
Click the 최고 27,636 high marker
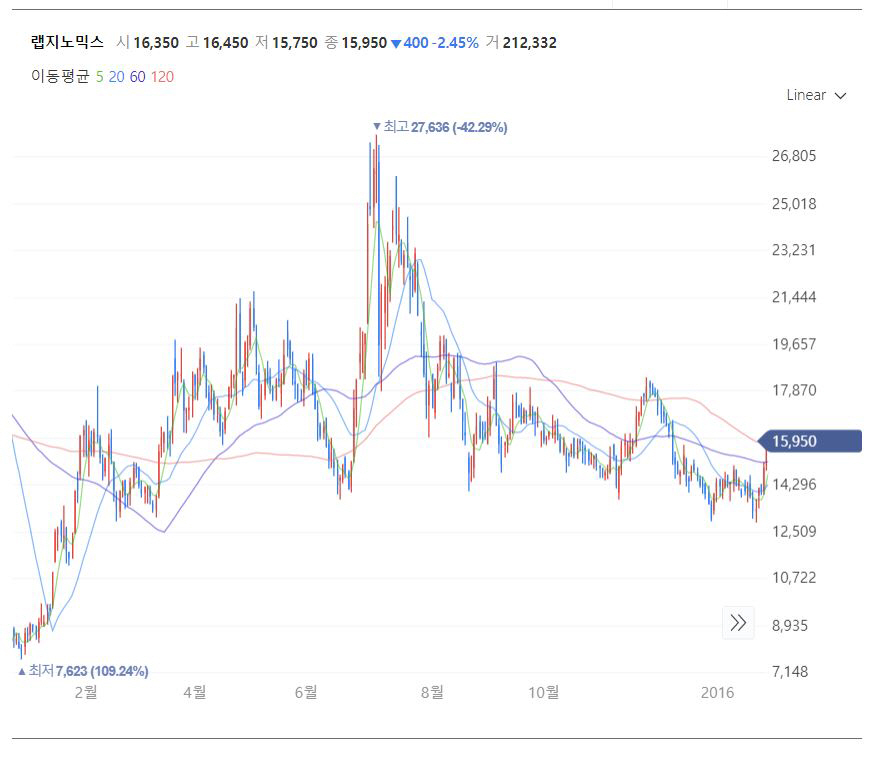[x=440, y=127]
